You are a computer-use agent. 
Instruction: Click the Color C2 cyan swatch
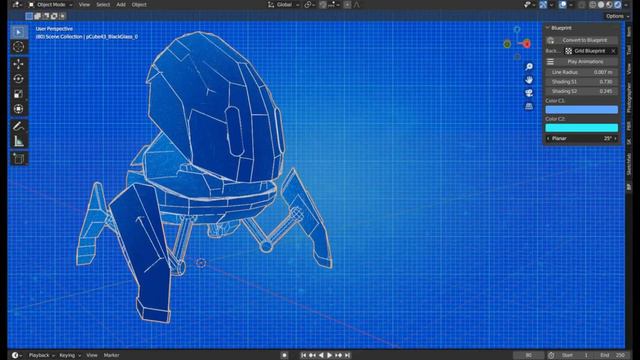click(582, 128)
